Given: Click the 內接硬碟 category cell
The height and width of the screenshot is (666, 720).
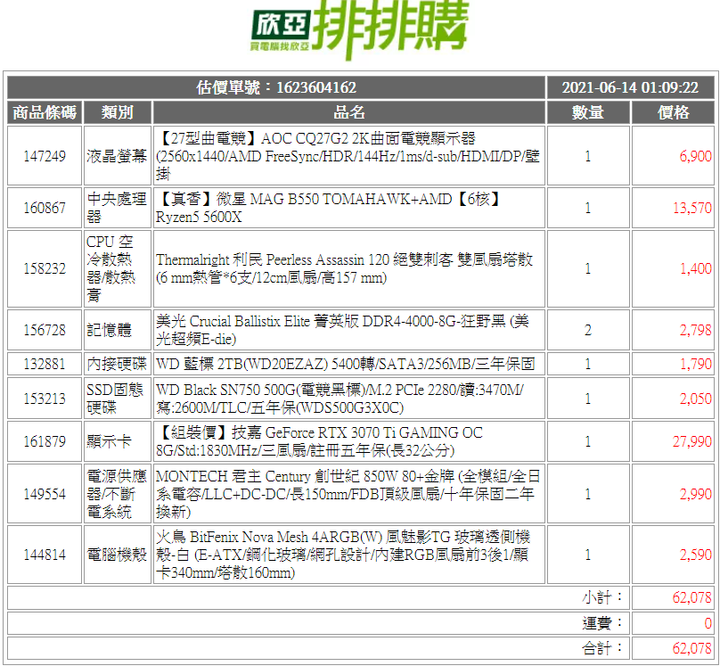Looking at the screenshot, I should tap(118, 364).
